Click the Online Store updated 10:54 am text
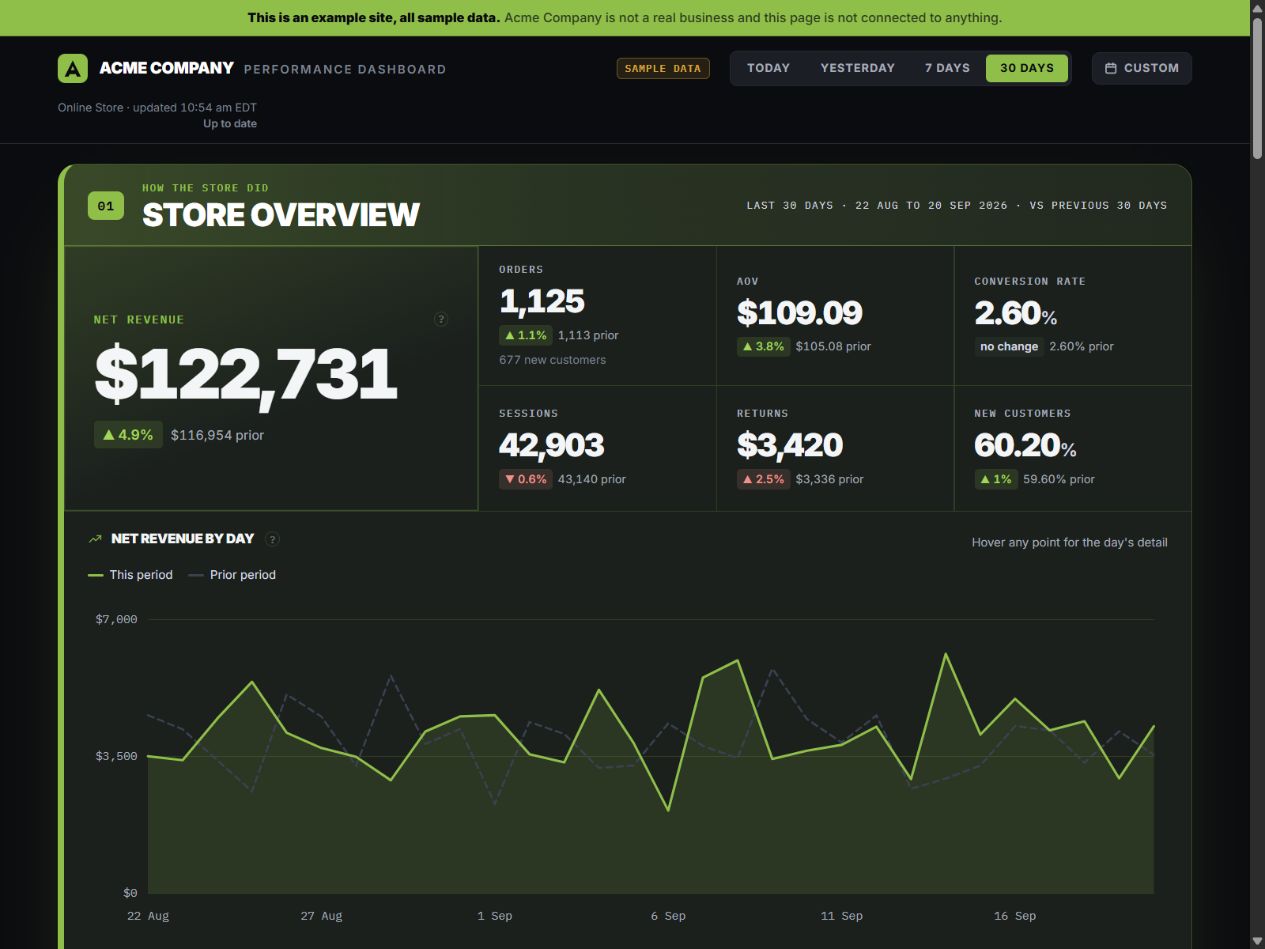 click(157, 107)
